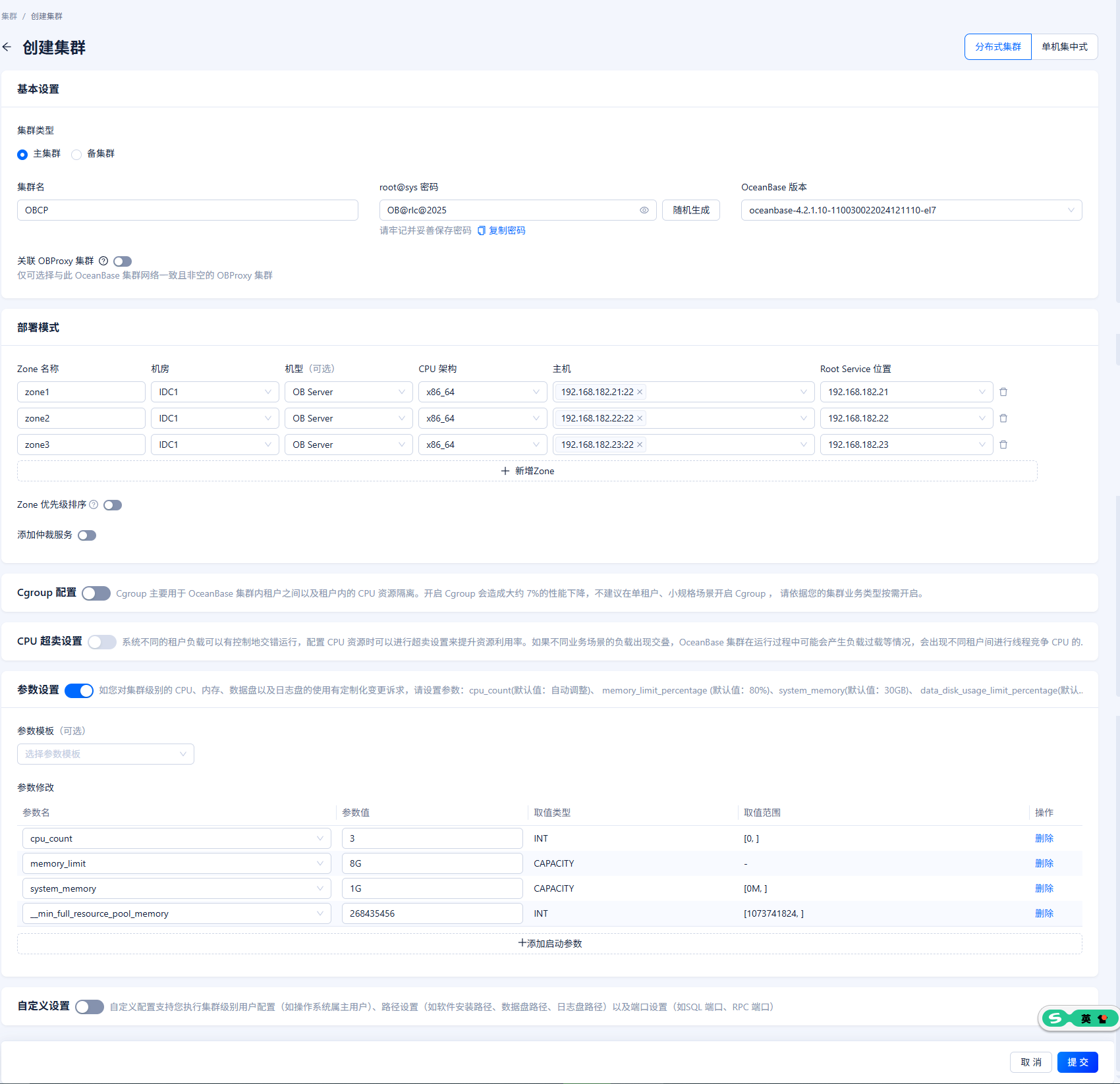Open help icon for Zone 优先级排序
The image size is (1120, 1084).
click(94, 504)
